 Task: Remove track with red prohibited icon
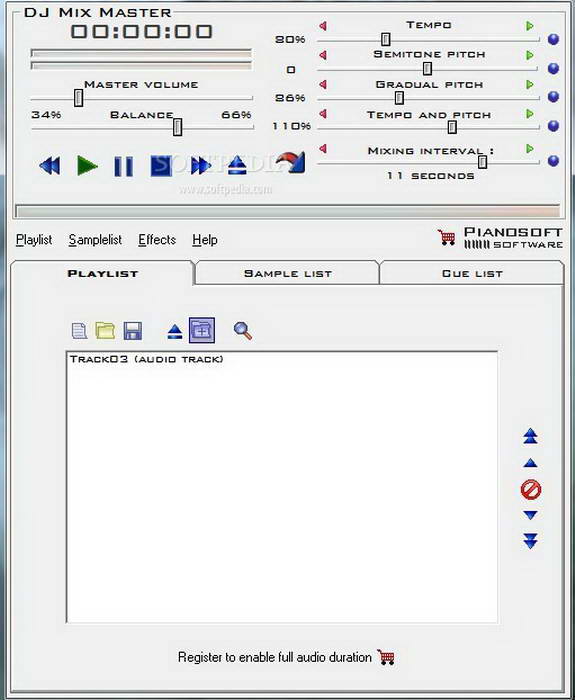(x=531, y=489)
